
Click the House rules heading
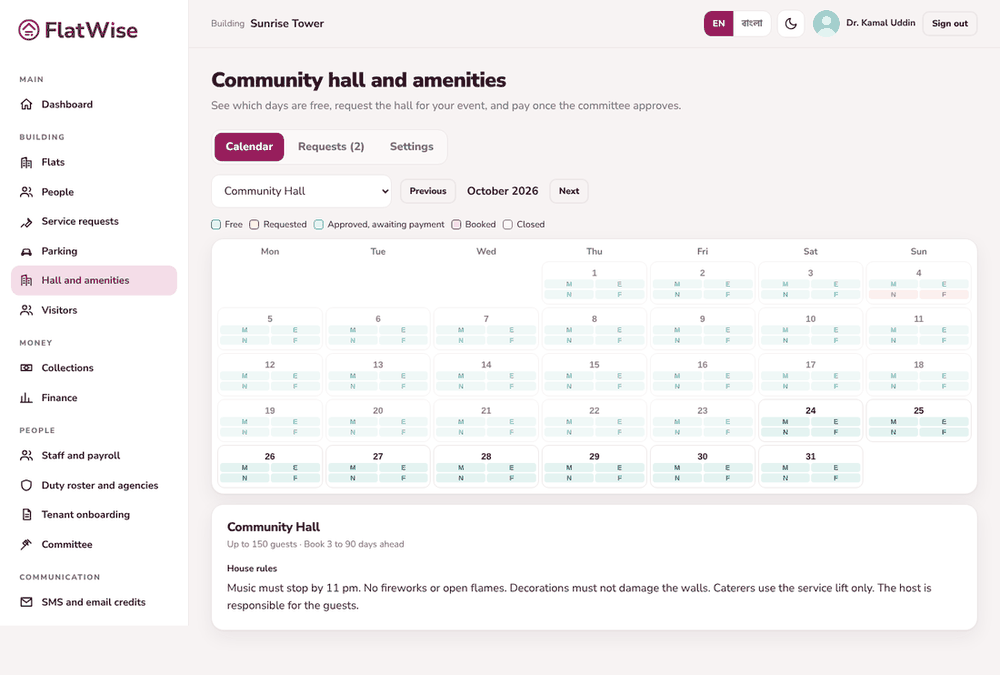tap(252, 568)
